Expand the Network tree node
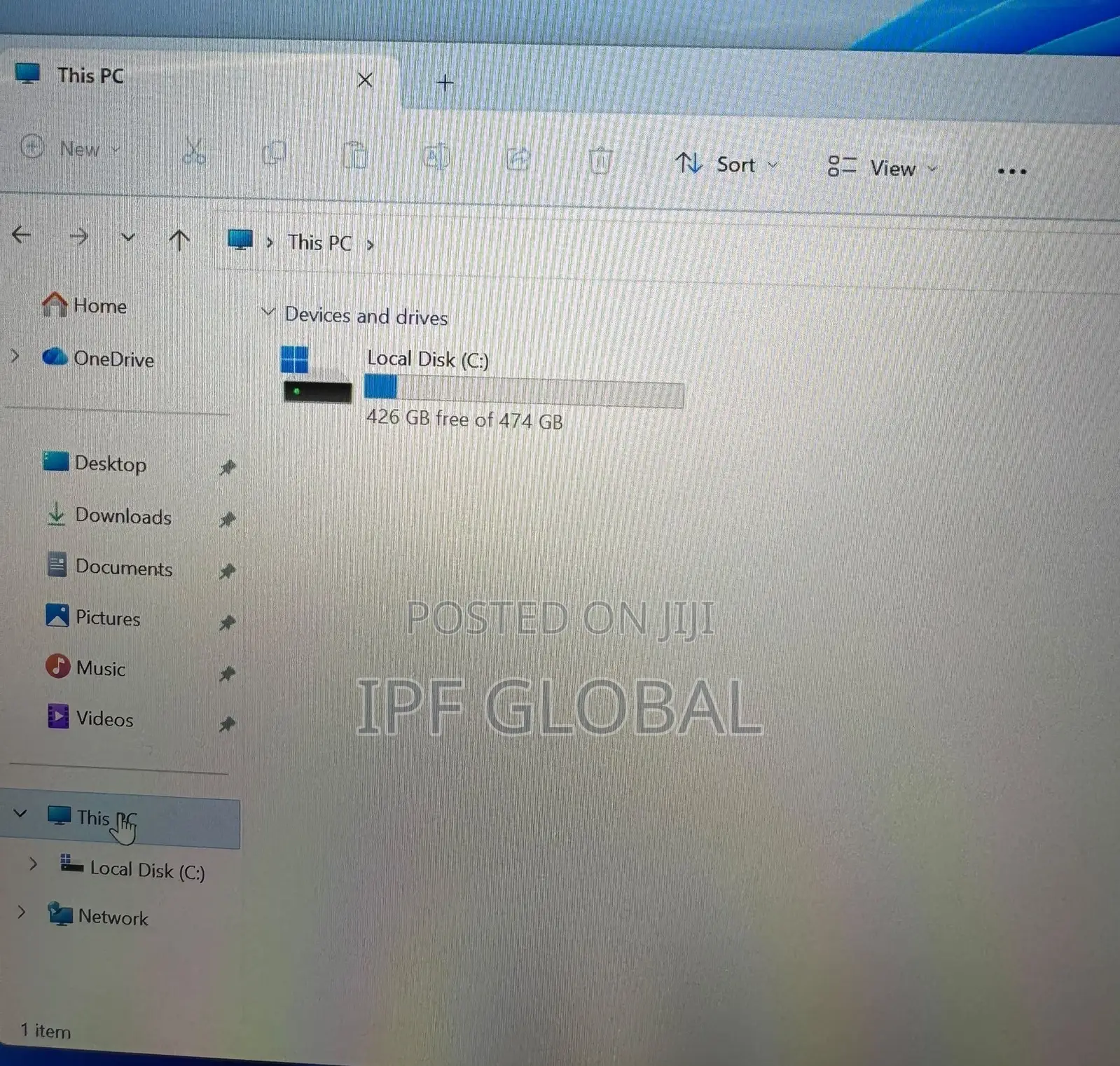Viewport: 1120px width, 1066px height. click(x=22, y=912)
